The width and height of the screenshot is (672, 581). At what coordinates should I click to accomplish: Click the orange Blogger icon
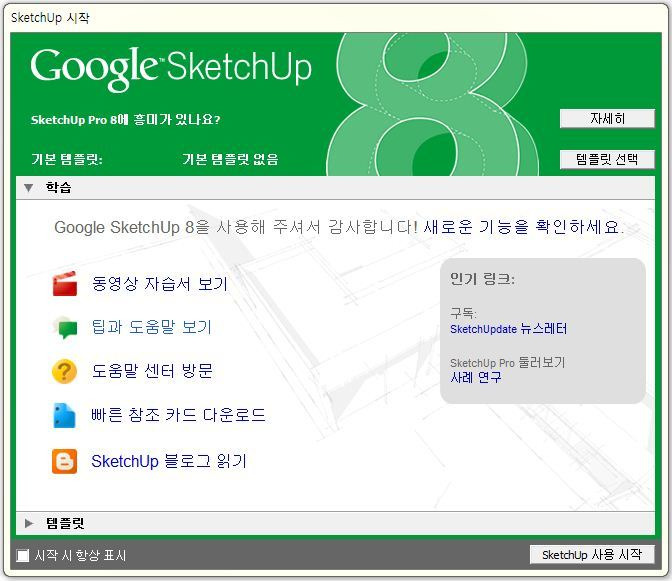coord(65,461)
